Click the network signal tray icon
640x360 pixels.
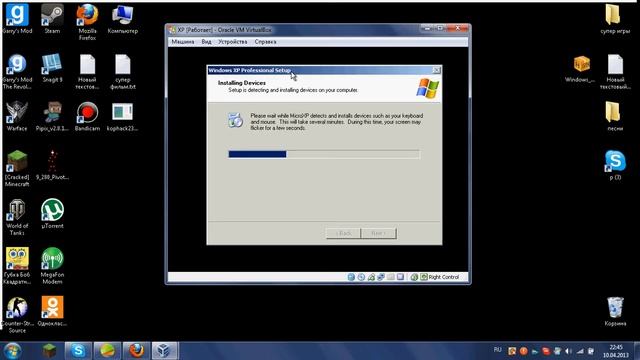580,351
